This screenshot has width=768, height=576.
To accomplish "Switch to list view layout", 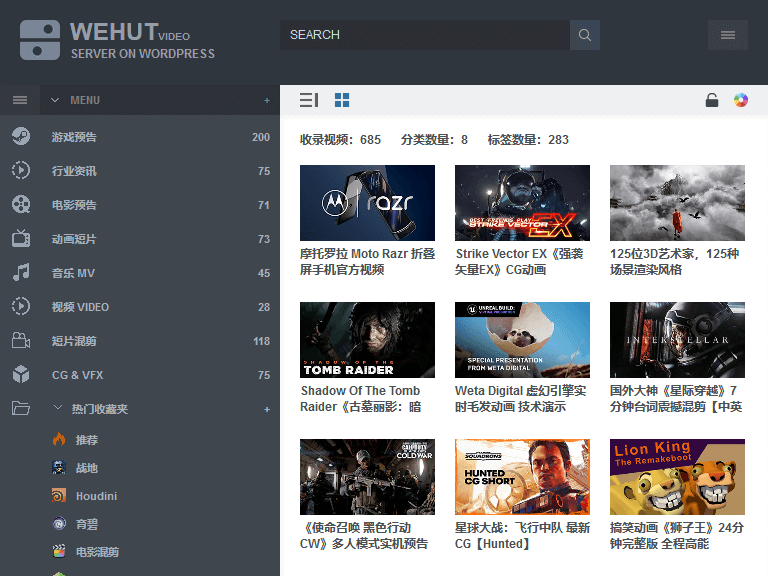I will click(309, 100).
